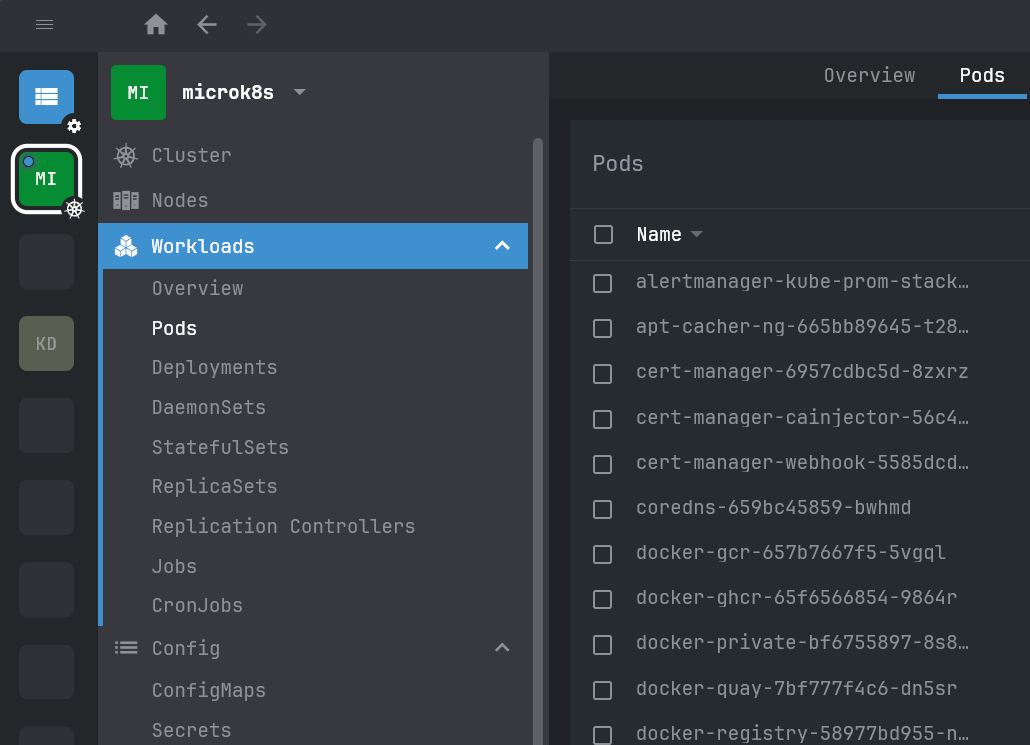Click the Cluster helm wheel icon
The width and height of the screenshot is (1030, 745).
pos(125,156)
